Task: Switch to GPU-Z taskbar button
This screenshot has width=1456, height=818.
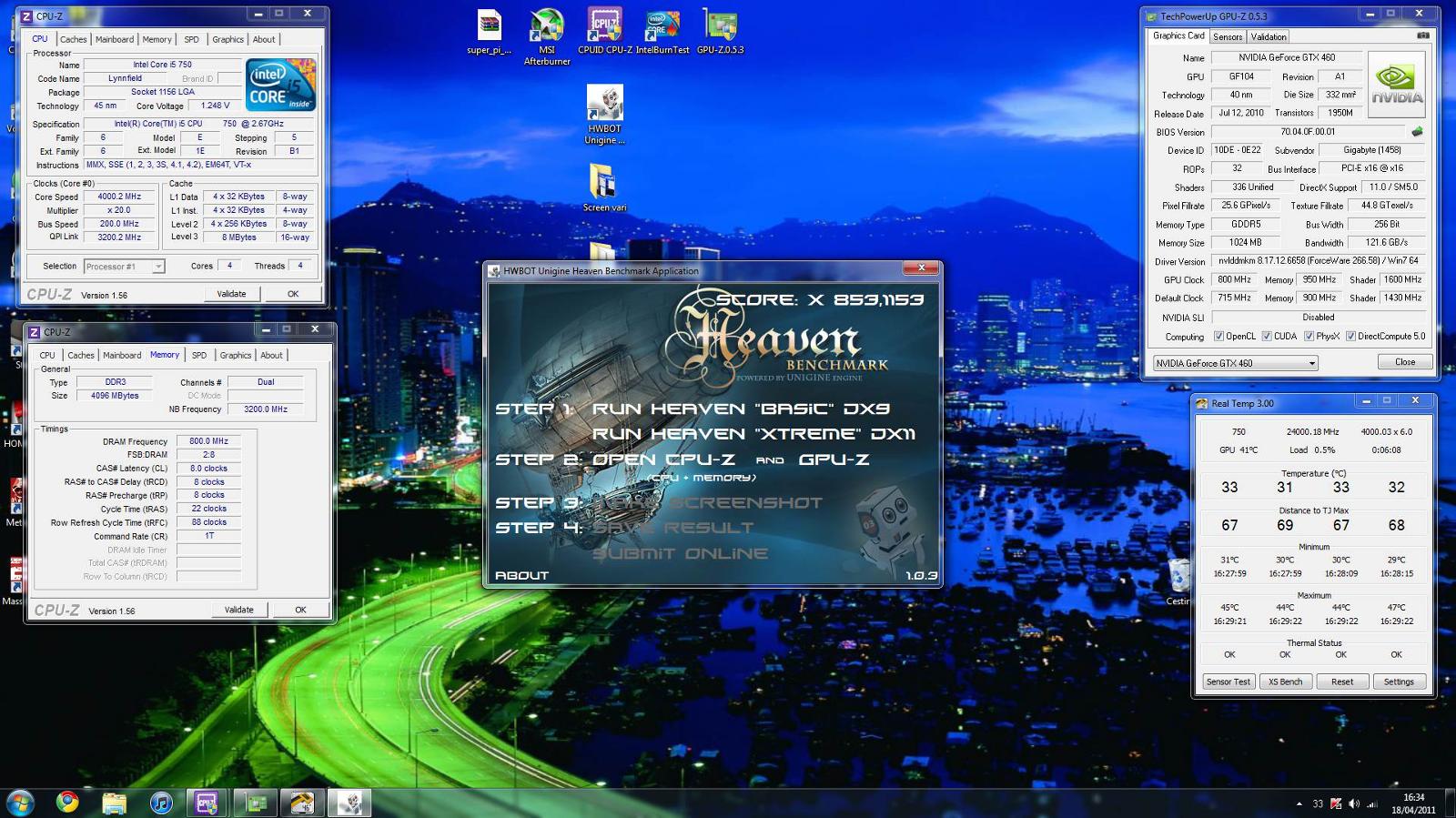Action: pyautogui.click(x=255, y=803)
